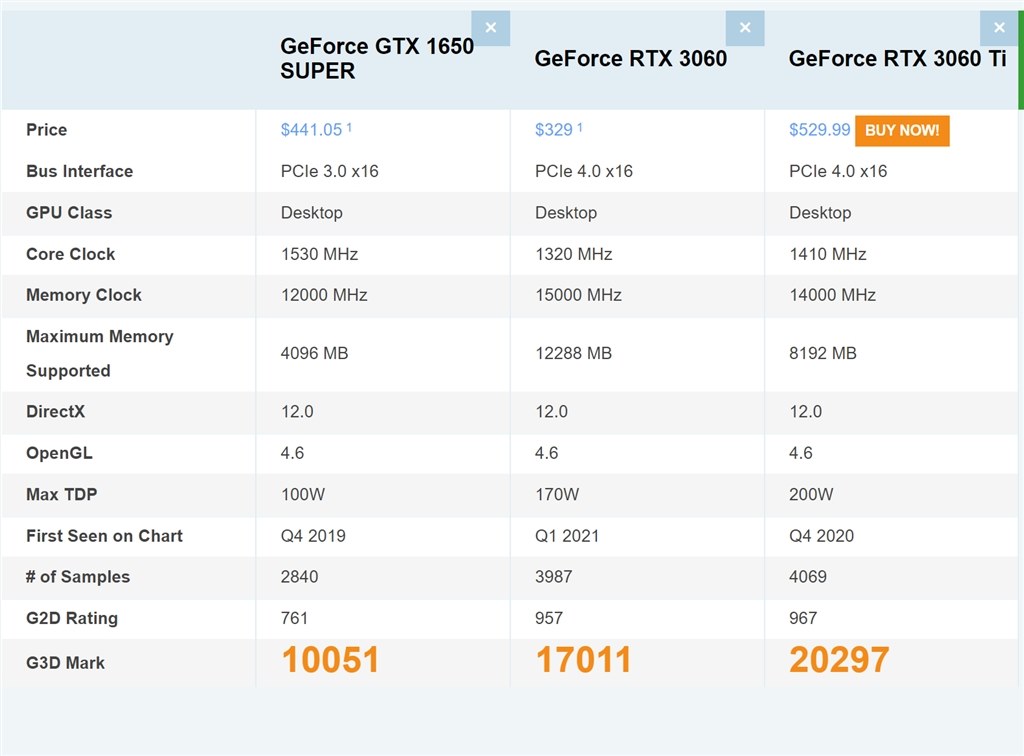This screenshot has height=756, width=1024.
Task: Select the Bus Interface row label
Action: 80,171
